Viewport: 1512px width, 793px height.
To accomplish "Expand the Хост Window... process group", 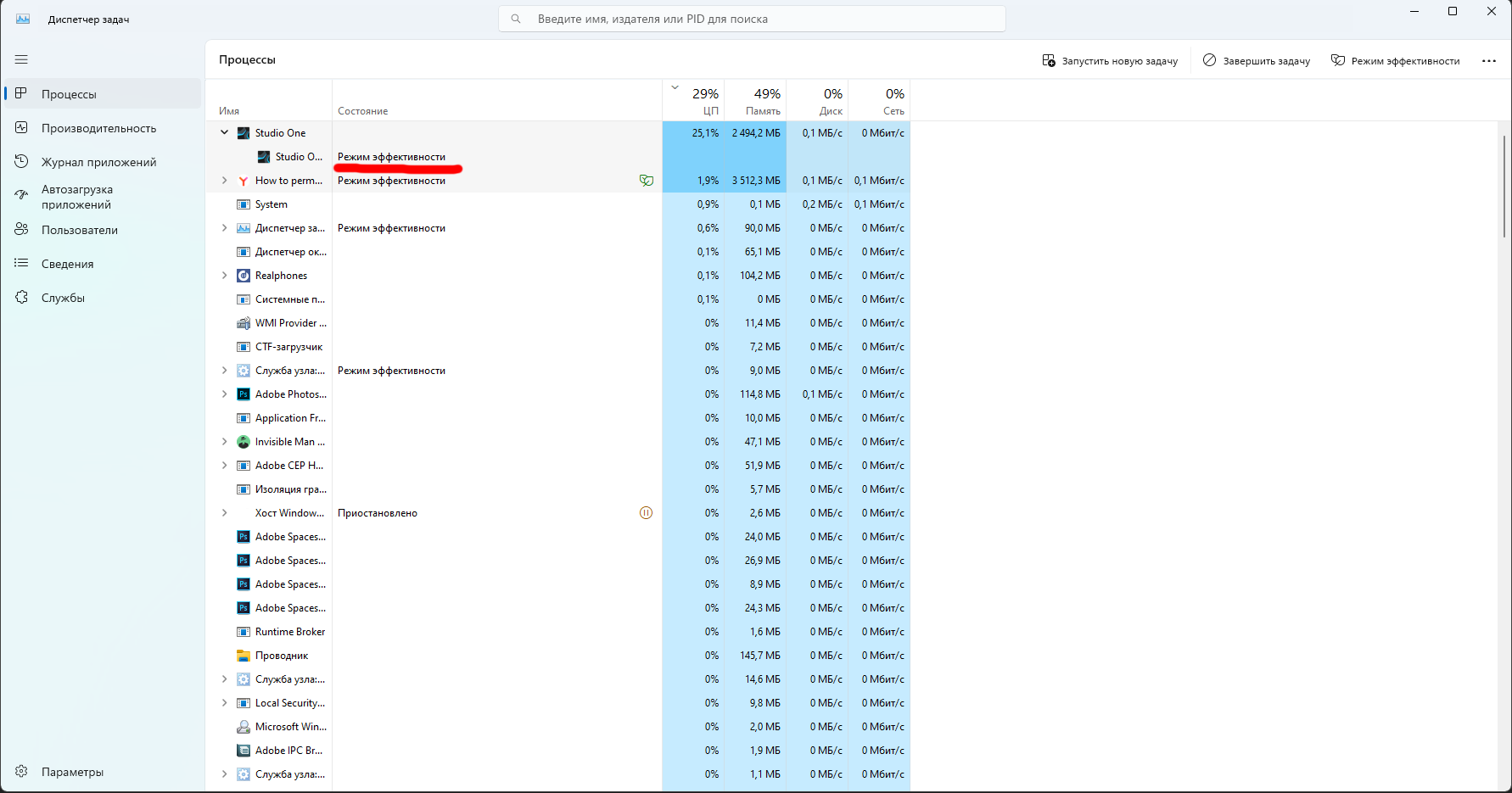I will tap(224, 513).
